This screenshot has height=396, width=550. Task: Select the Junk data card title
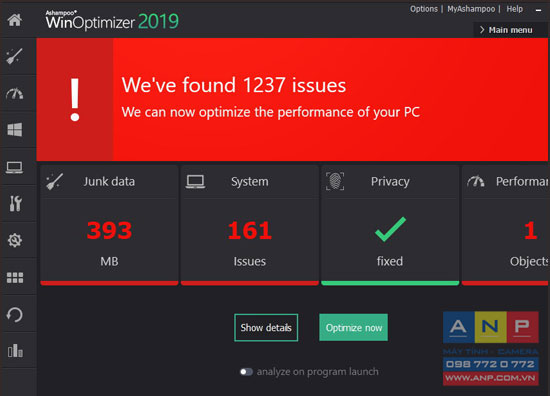click(x=109, y=182)
